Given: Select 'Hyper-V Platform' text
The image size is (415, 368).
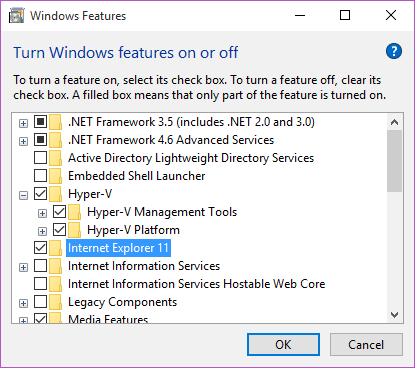Looking at the screenshot, I should click(x=133, y=230).
